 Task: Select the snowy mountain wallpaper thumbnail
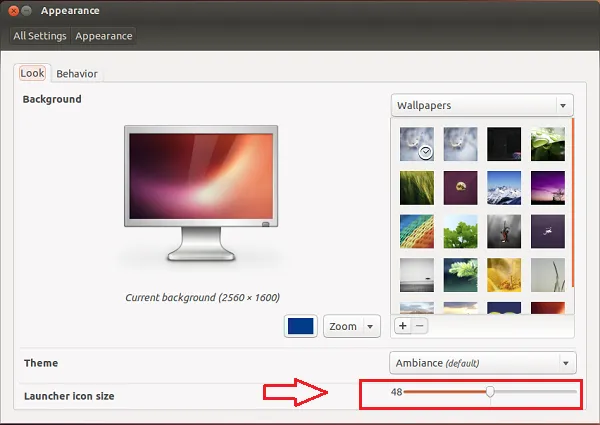[x=504, y=186]
